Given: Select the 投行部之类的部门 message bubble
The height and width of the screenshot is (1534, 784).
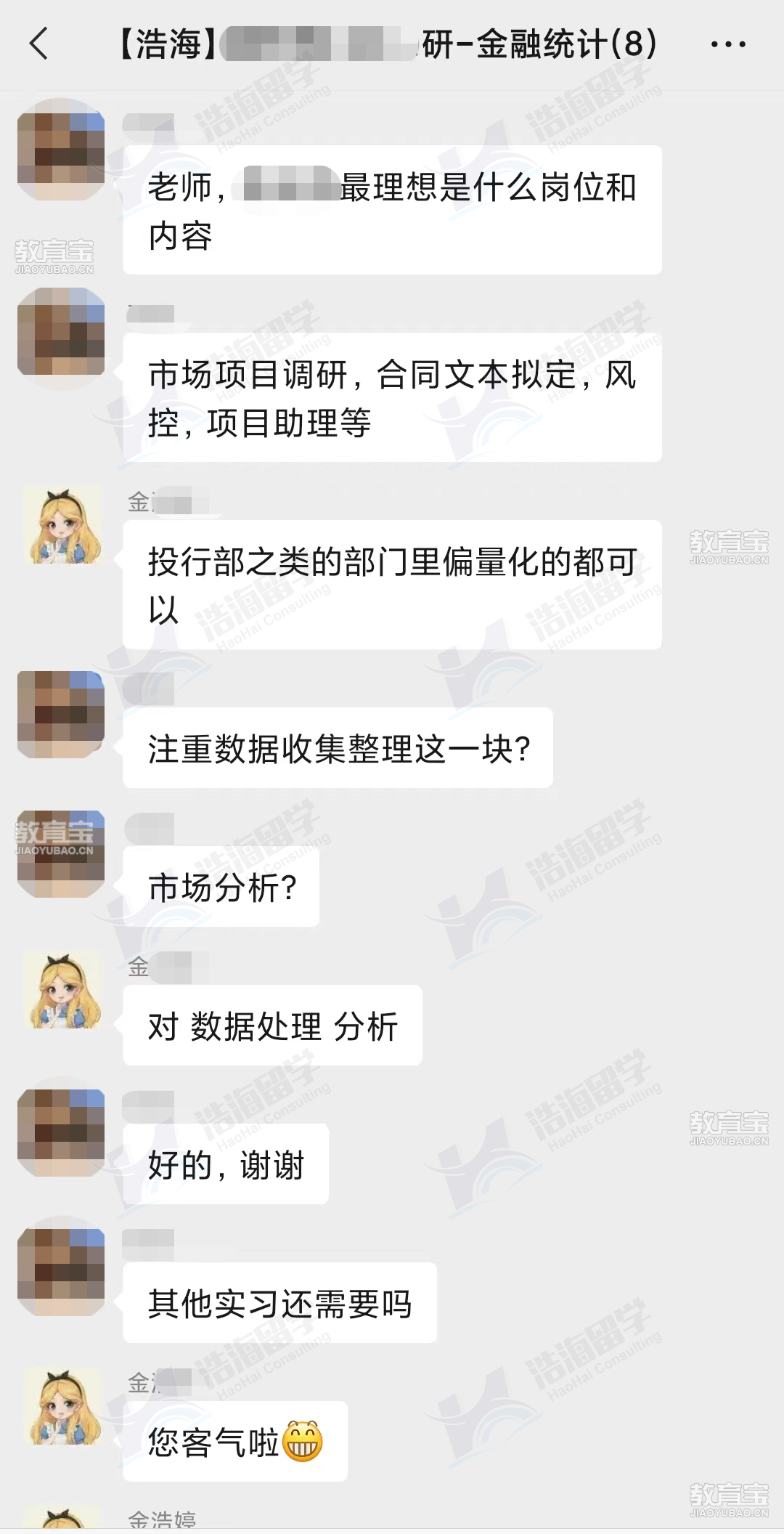Looking at the screenshot, I should point(392,585).
